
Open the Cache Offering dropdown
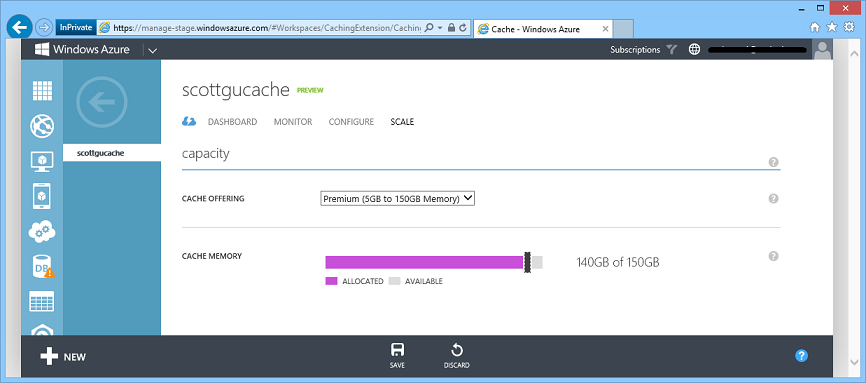(x=398, y=198)
